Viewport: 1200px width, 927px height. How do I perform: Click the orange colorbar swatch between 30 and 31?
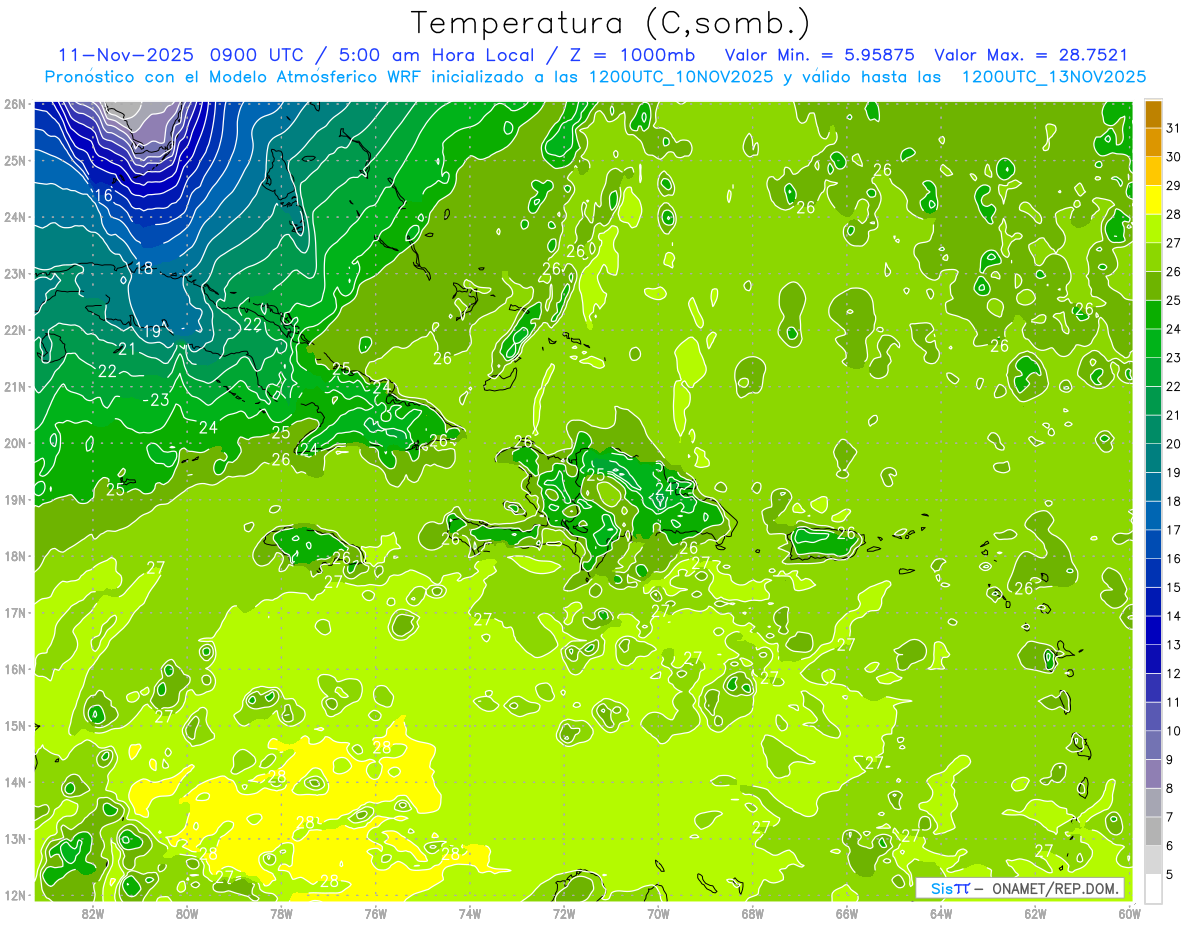click(1154, 143)
